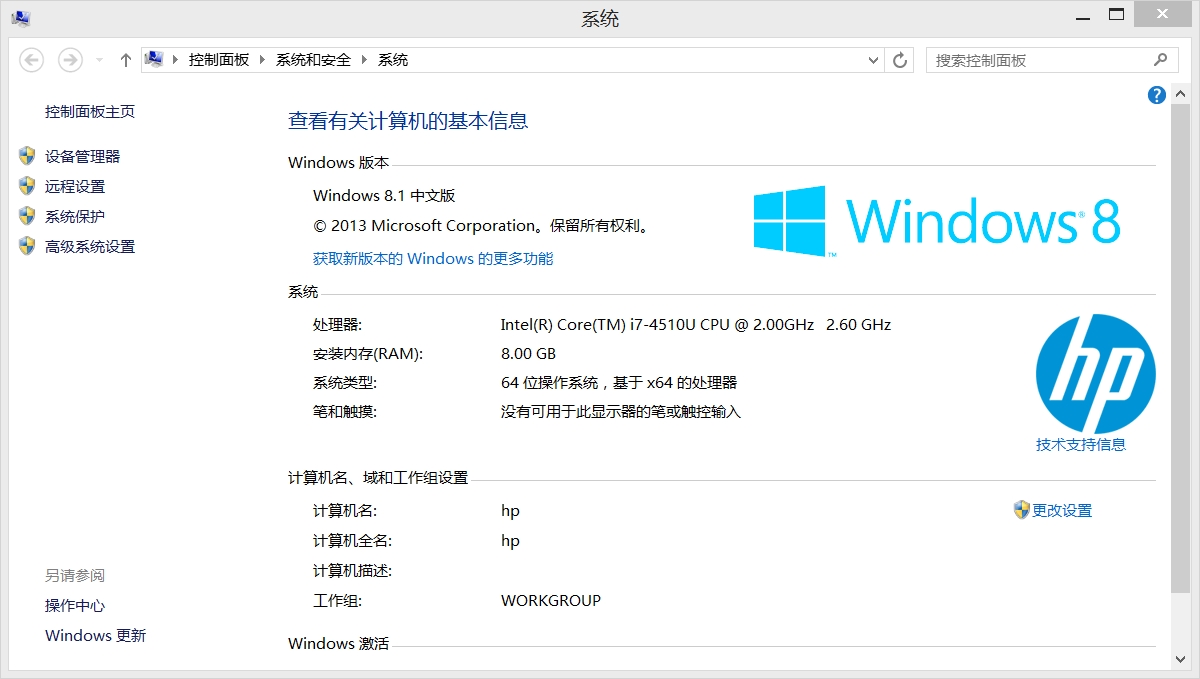Click the system icon in title bar

21,17
